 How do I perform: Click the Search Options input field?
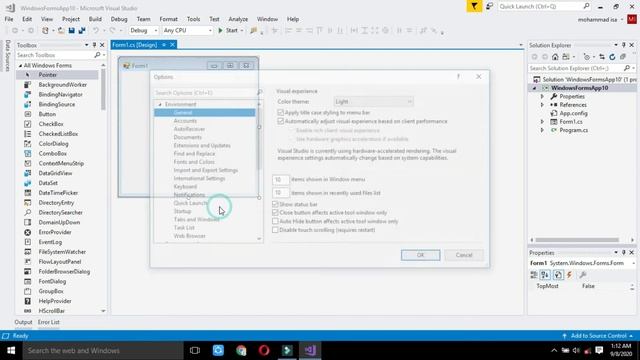tap(205, 93)
